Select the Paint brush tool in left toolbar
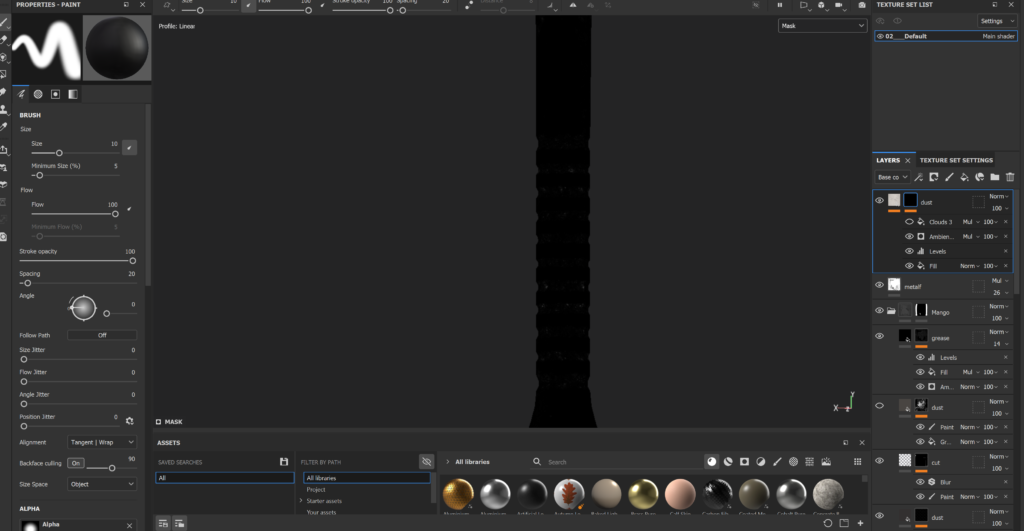Screen dimensions: 1024x531 [4, 23]
